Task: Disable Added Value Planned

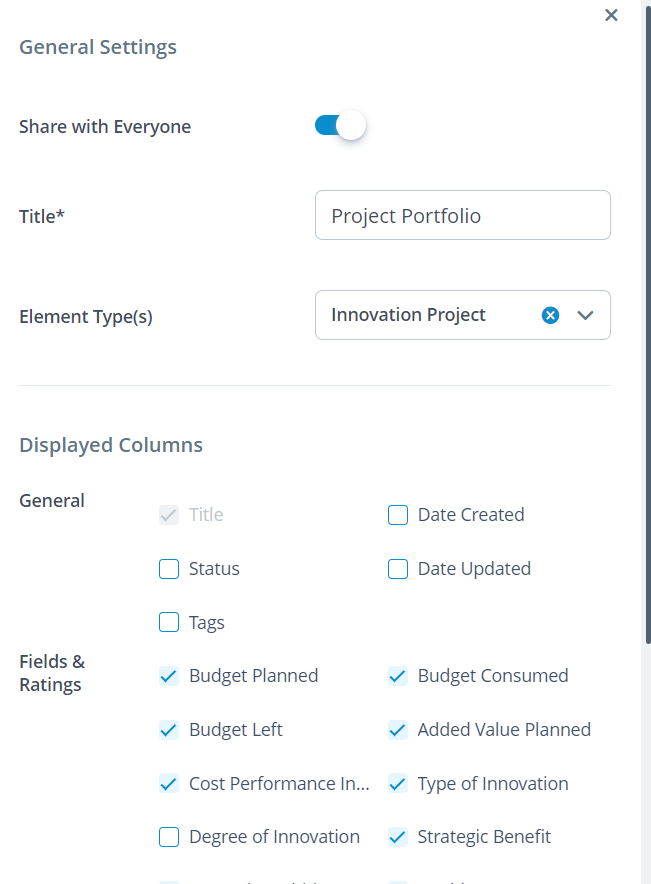Action: [x=398, y=730]
